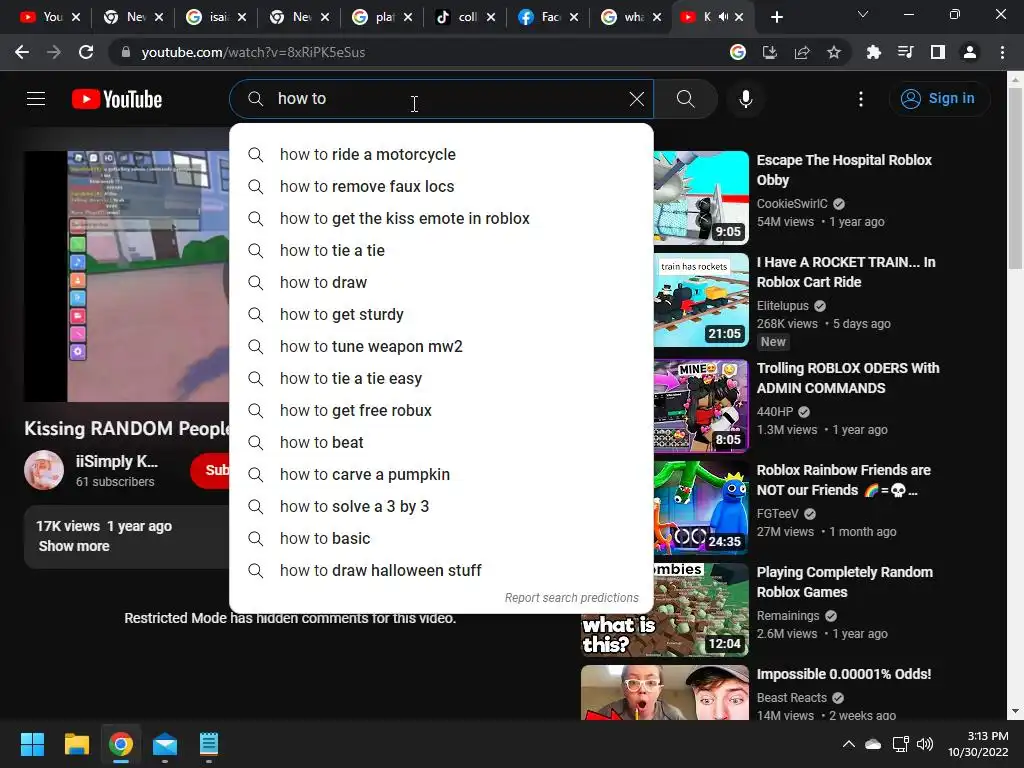
Task: Open File Explorer from taskbar
Action: click(76, 744)
